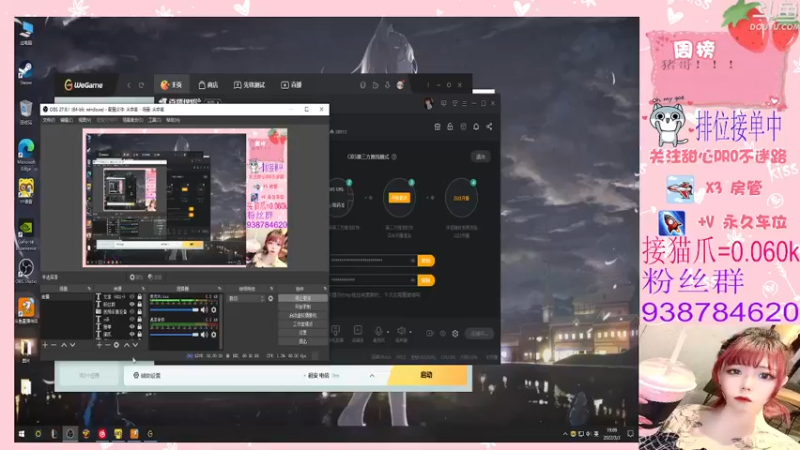The image size is (800, 450).
Task: Click the help question mark beside OBS mode title
Action: pos(394,157)
